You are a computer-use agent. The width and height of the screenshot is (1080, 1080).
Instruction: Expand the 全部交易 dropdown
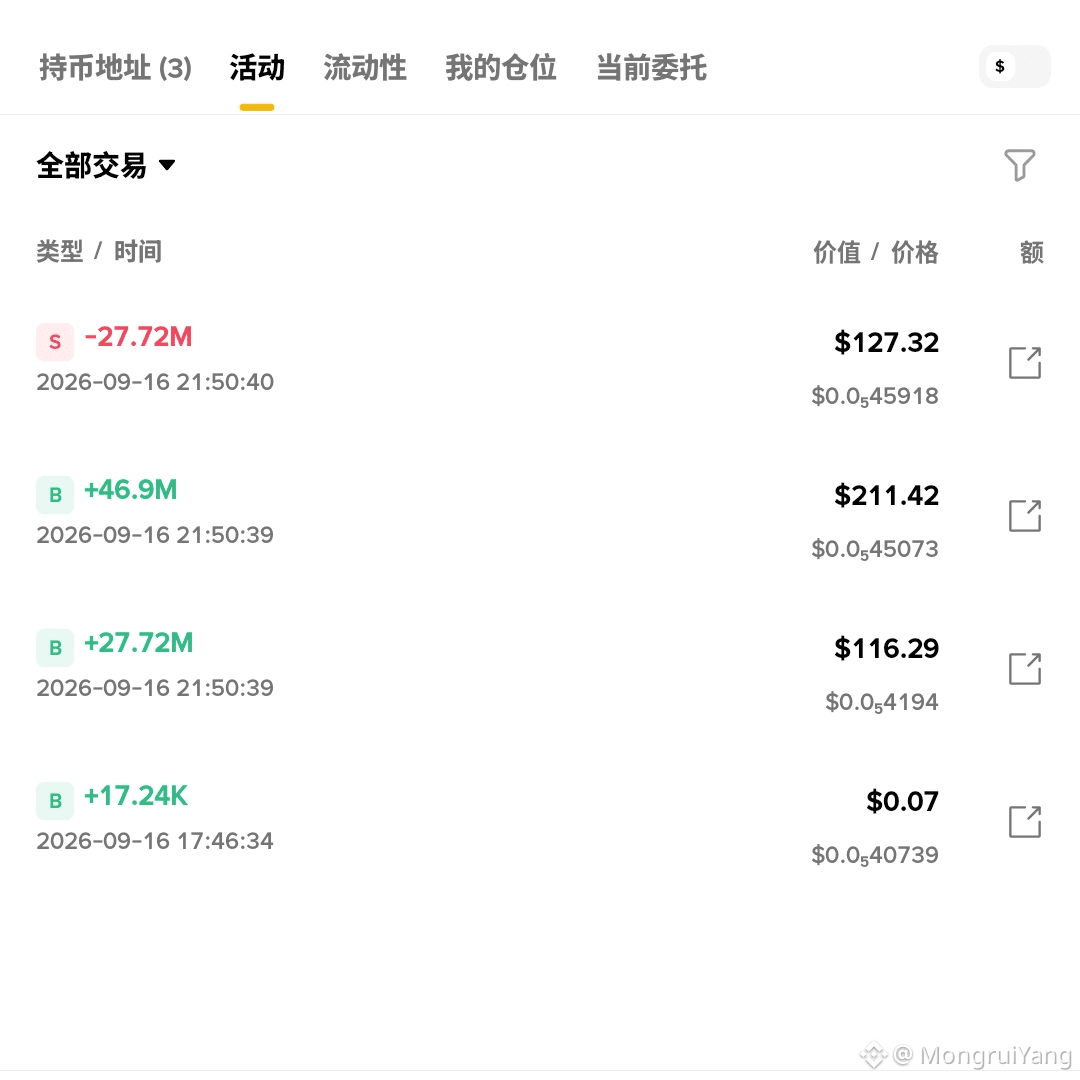tap(106, 165)
